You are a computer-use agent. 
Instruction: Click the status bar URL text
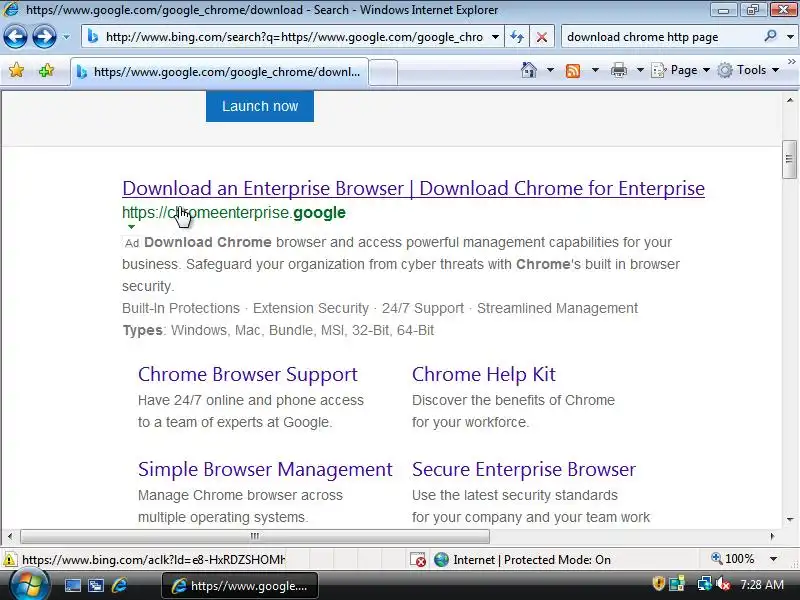click(x=153, y=560)
